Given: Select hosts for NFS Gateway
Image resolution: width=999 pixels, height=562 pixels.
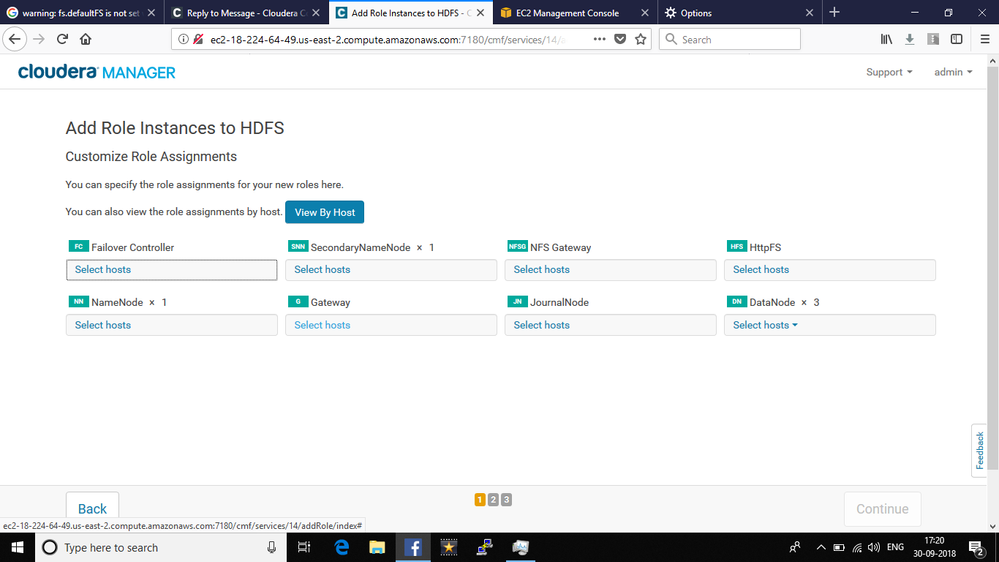Looking at the screenshot, I should coord(610,270).
